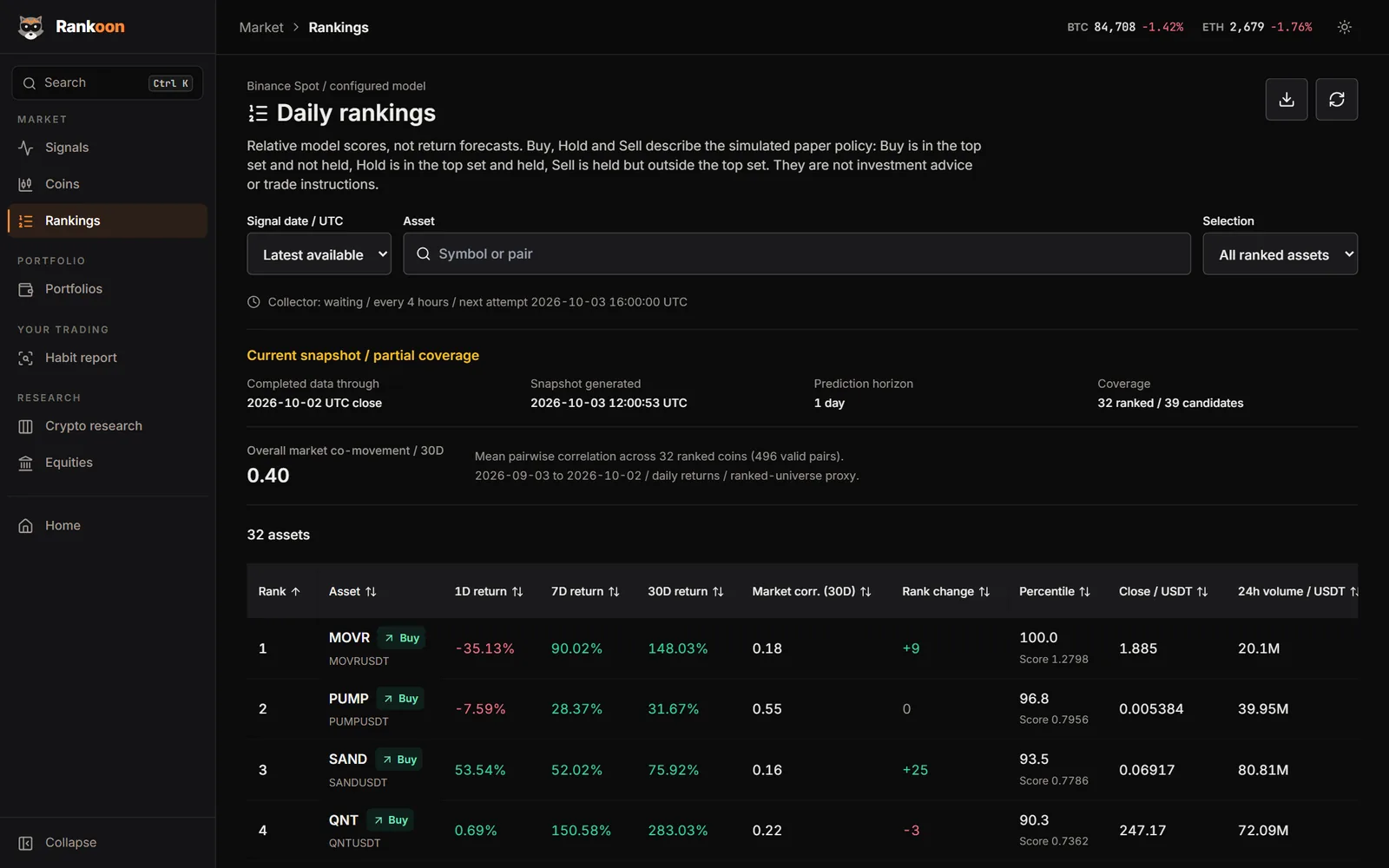1389x868 pixels.
Task: Click the co-movement value 0.40
Action: 268,476
